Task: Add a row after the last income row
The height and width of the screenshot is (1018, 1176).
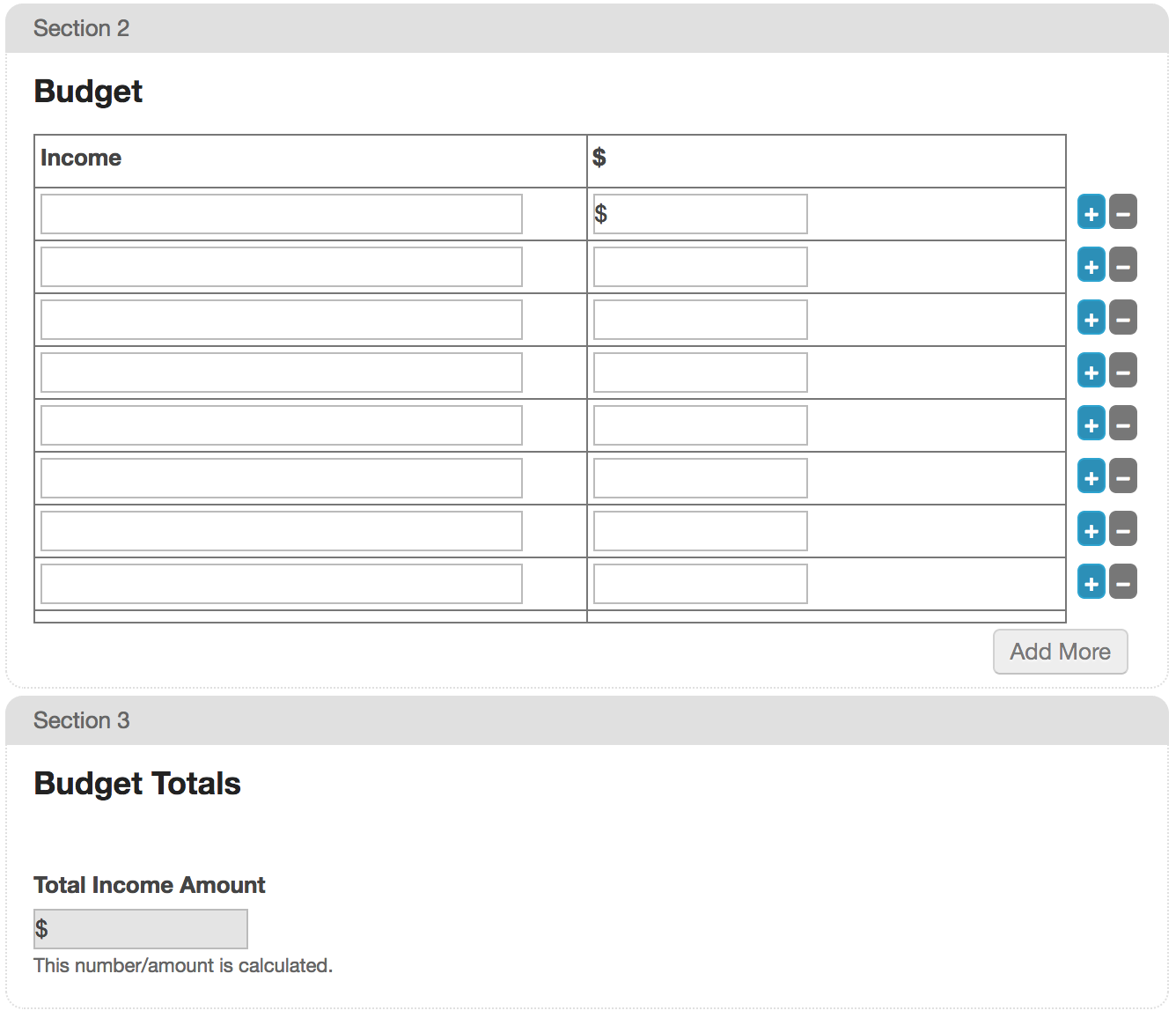Action: 1091,582
